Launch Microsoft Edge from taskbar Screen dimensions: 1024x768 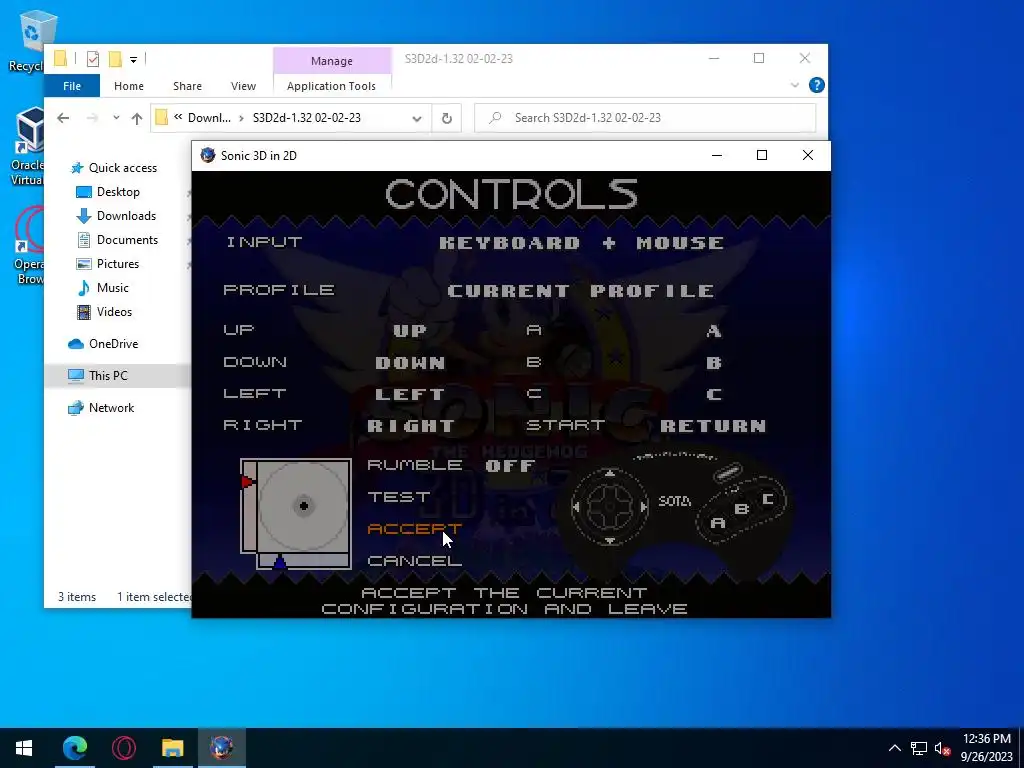coord(74,748)
